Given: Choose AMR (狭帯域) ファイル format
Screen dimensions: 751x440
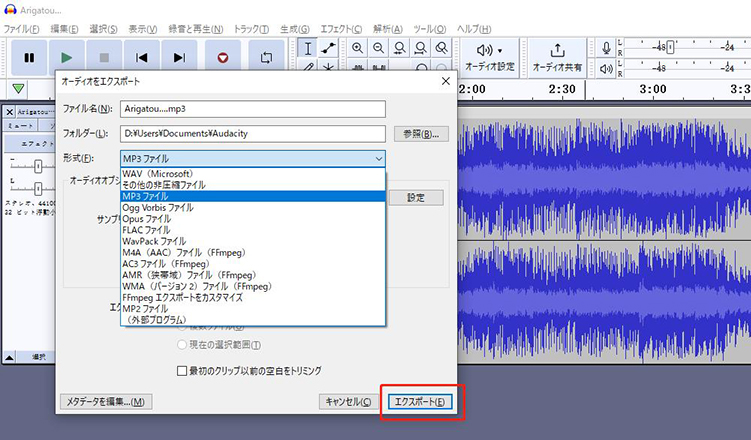Looking at the screenshot, I should [253, 275].
